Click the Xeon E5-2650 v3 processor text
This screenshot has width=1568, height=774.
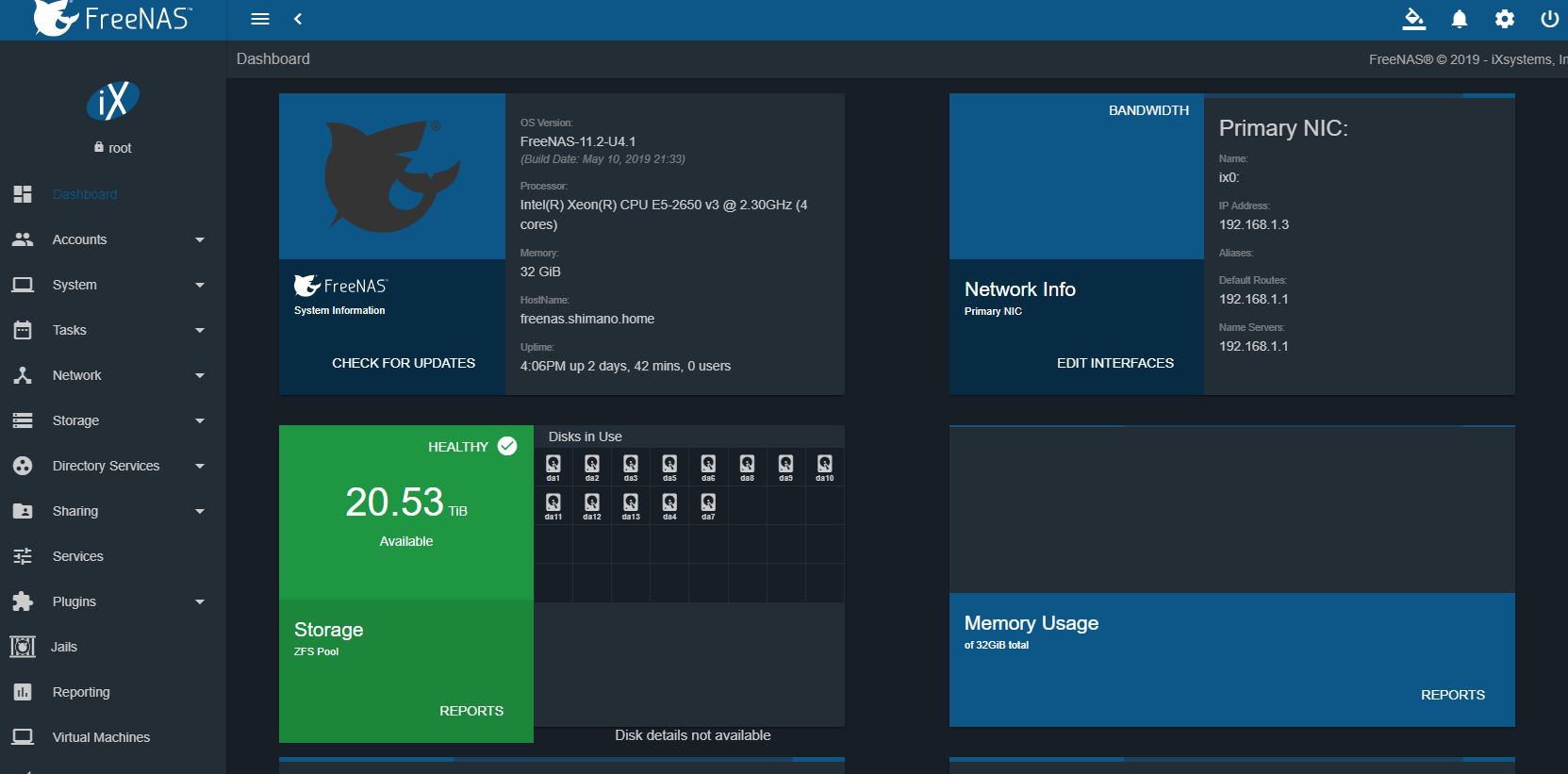tap(664, 214)
